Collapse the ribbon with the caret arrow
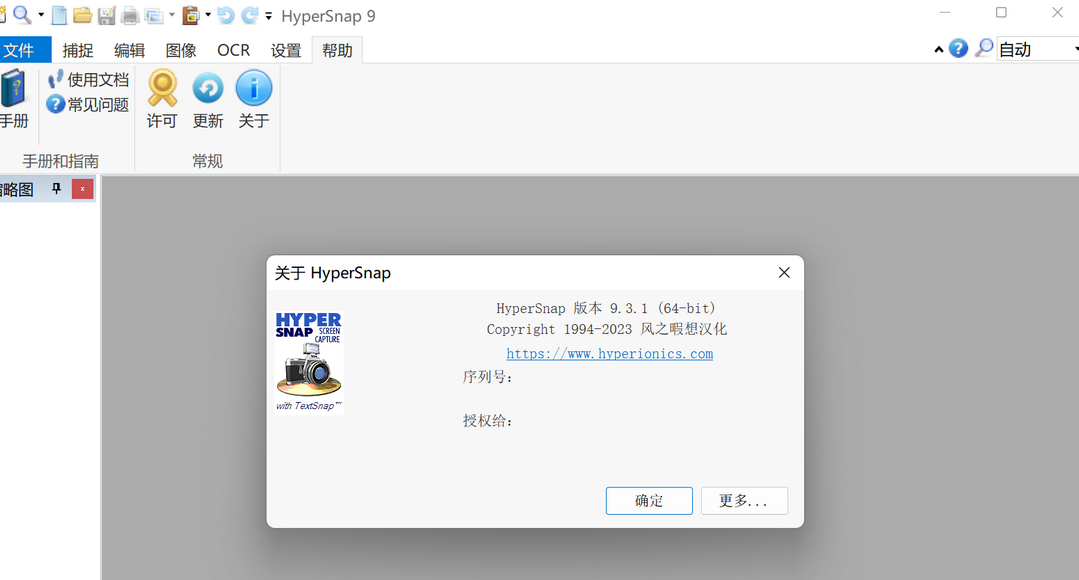 (x=939, y=50)
